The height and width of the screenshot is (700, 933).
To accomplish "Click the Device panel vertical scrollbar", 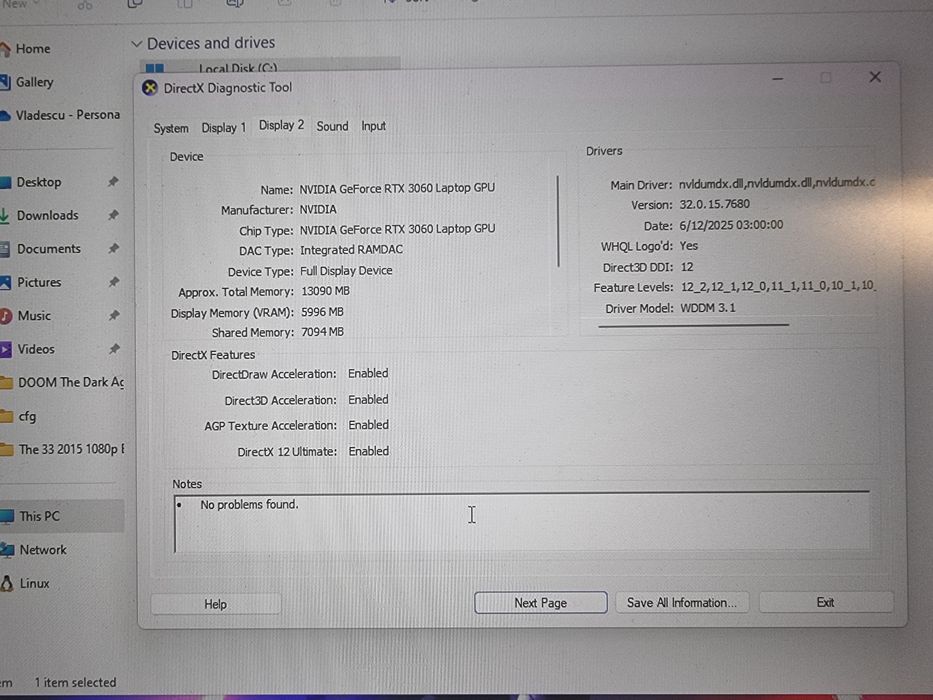I will pyautogui.click(x=558, y=221).
